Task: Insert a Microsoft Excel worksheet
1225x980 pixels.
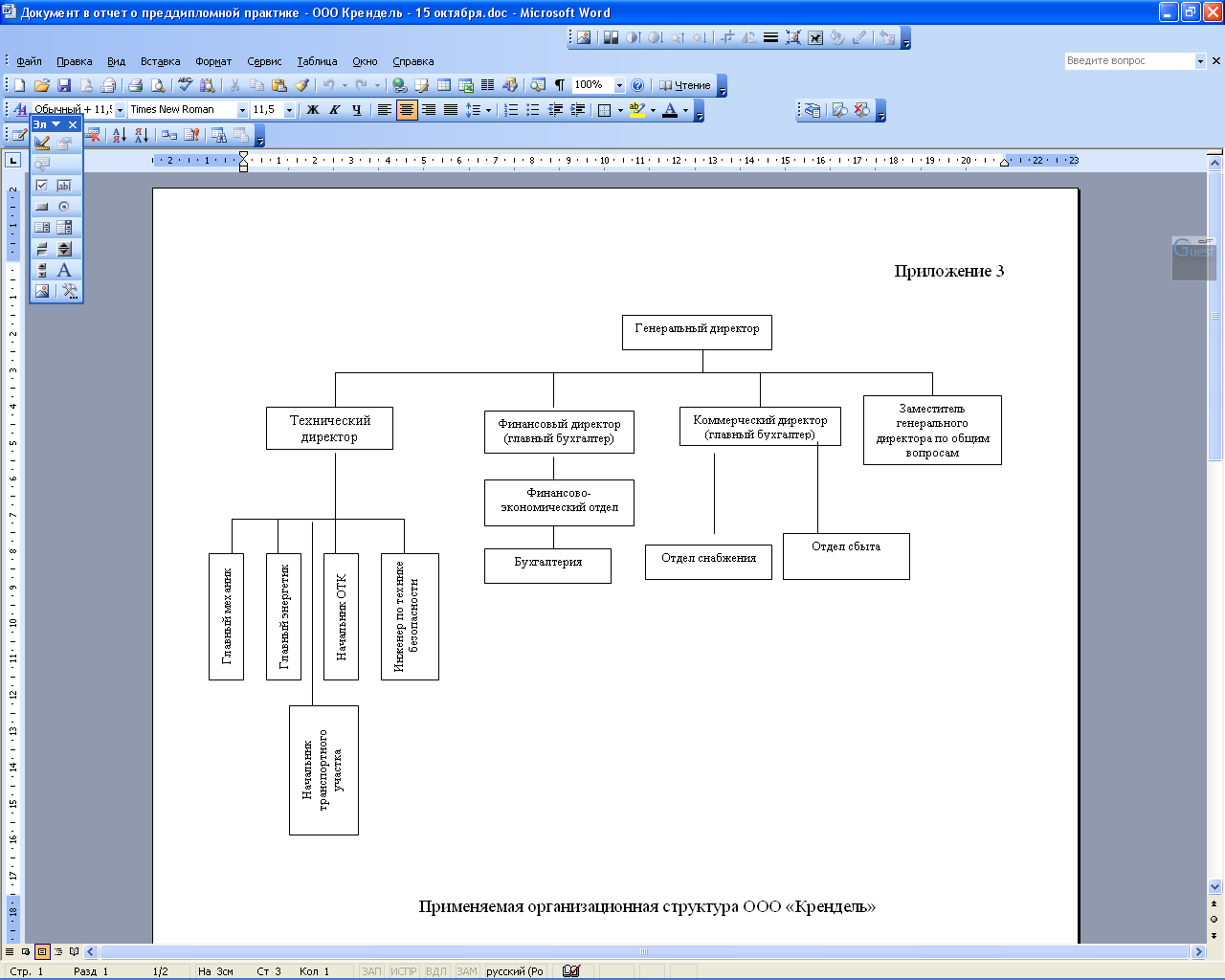Action: [x=466, y=85]
